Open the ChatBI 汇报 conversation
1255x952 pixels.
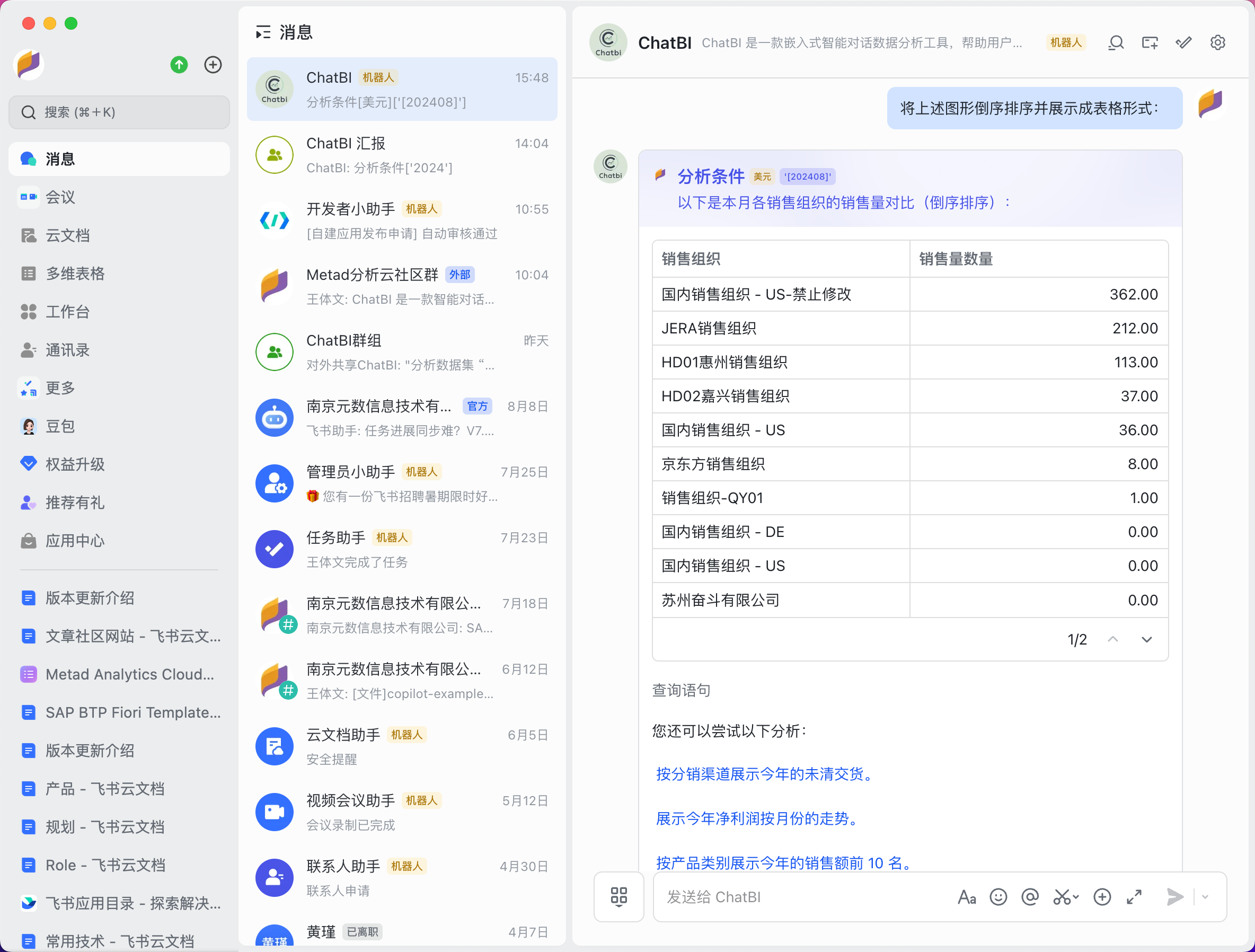402,155
